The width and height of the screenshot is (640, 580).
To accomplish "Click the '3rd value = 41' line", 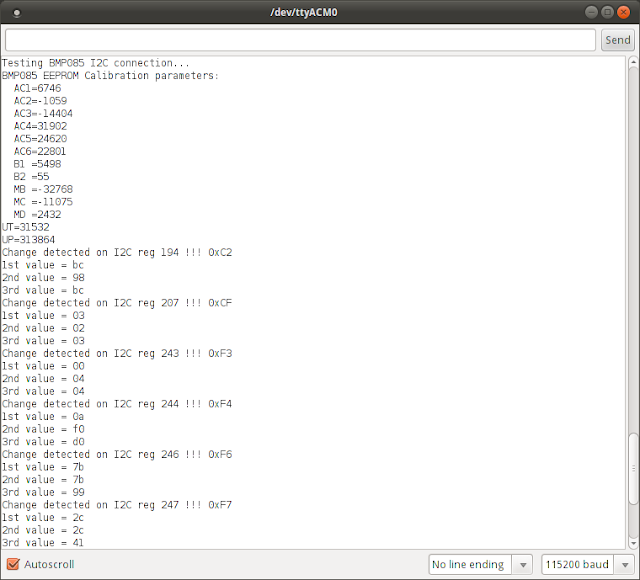I will (43, 543).
